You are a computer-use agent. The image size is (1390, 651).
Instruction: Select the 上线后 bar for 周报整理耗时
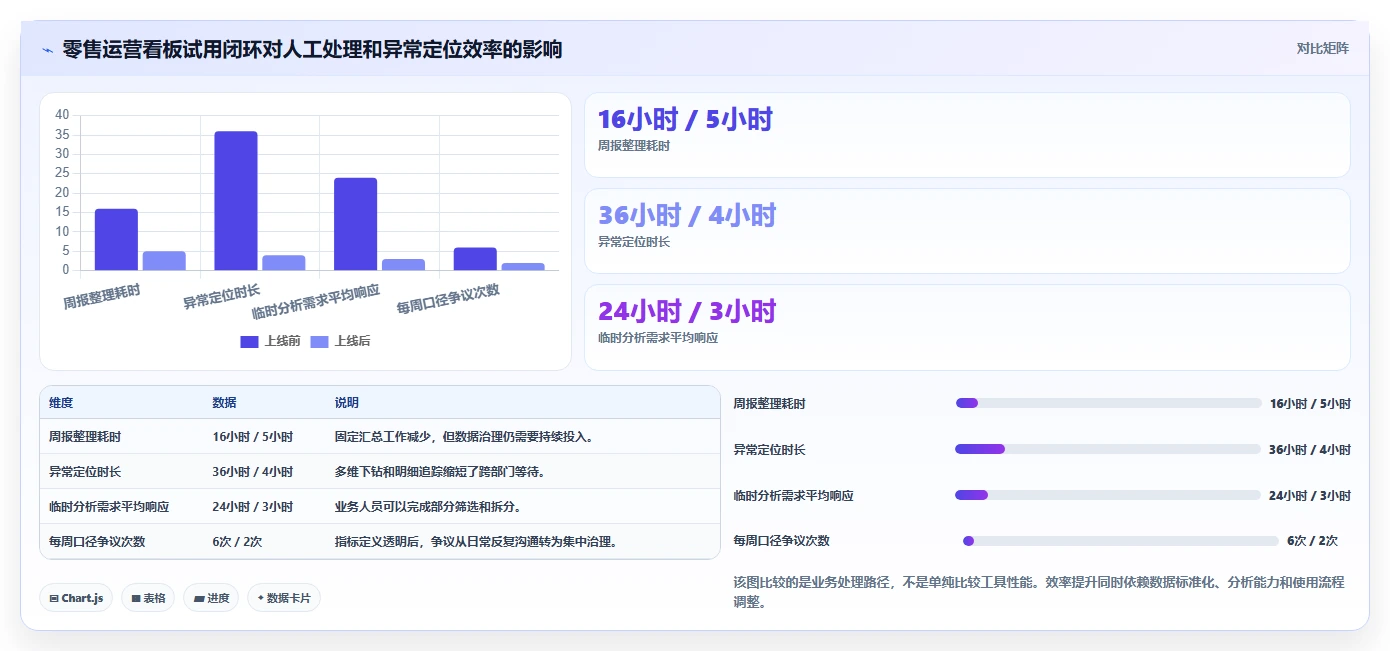pos(164,261)
